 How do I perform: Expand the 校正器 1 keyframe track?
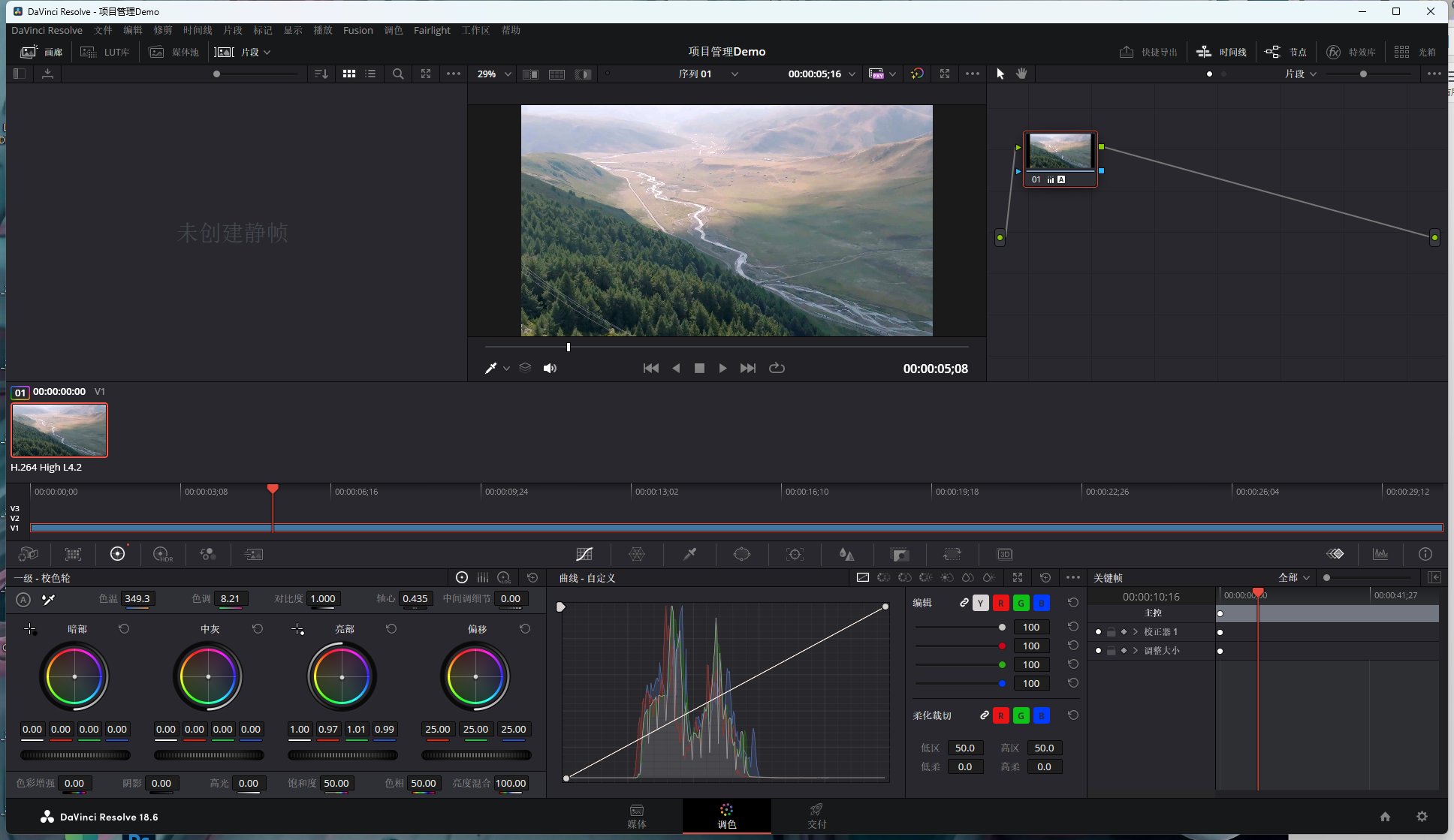click(1136, 632)
